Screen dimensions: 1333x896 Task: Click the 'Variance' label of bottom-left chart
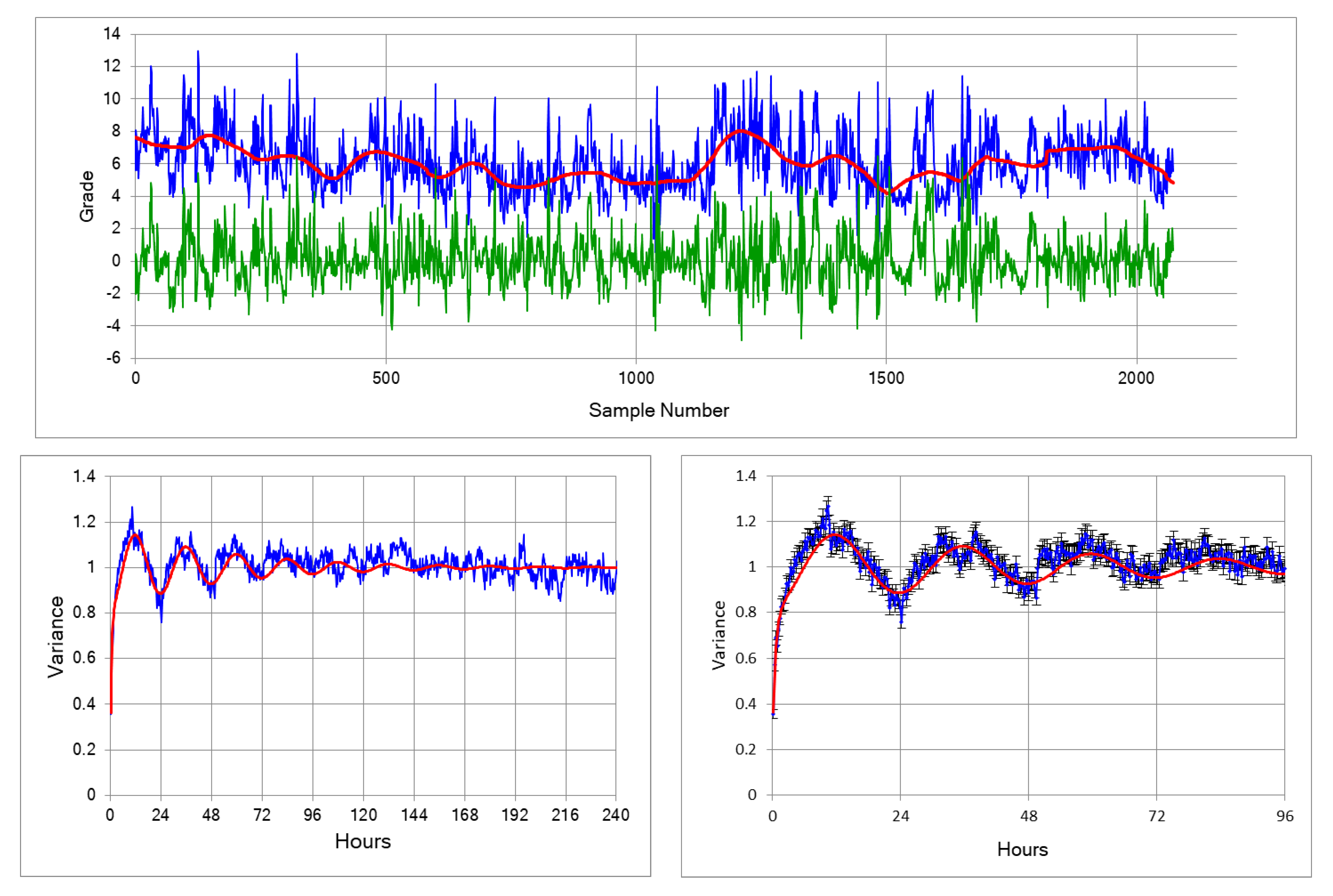(56, 637)
